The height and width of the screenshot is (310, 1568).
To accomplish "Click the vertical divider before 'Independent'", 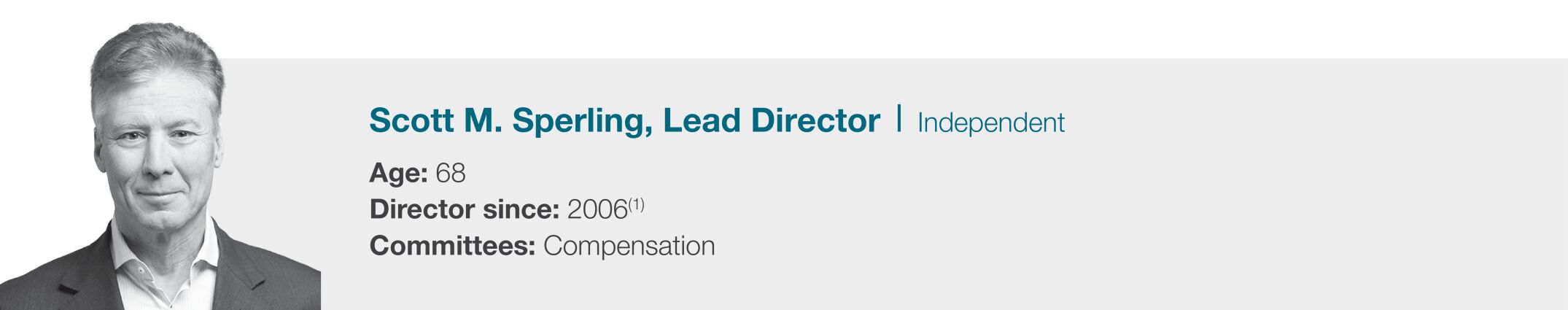I will 899,119.
